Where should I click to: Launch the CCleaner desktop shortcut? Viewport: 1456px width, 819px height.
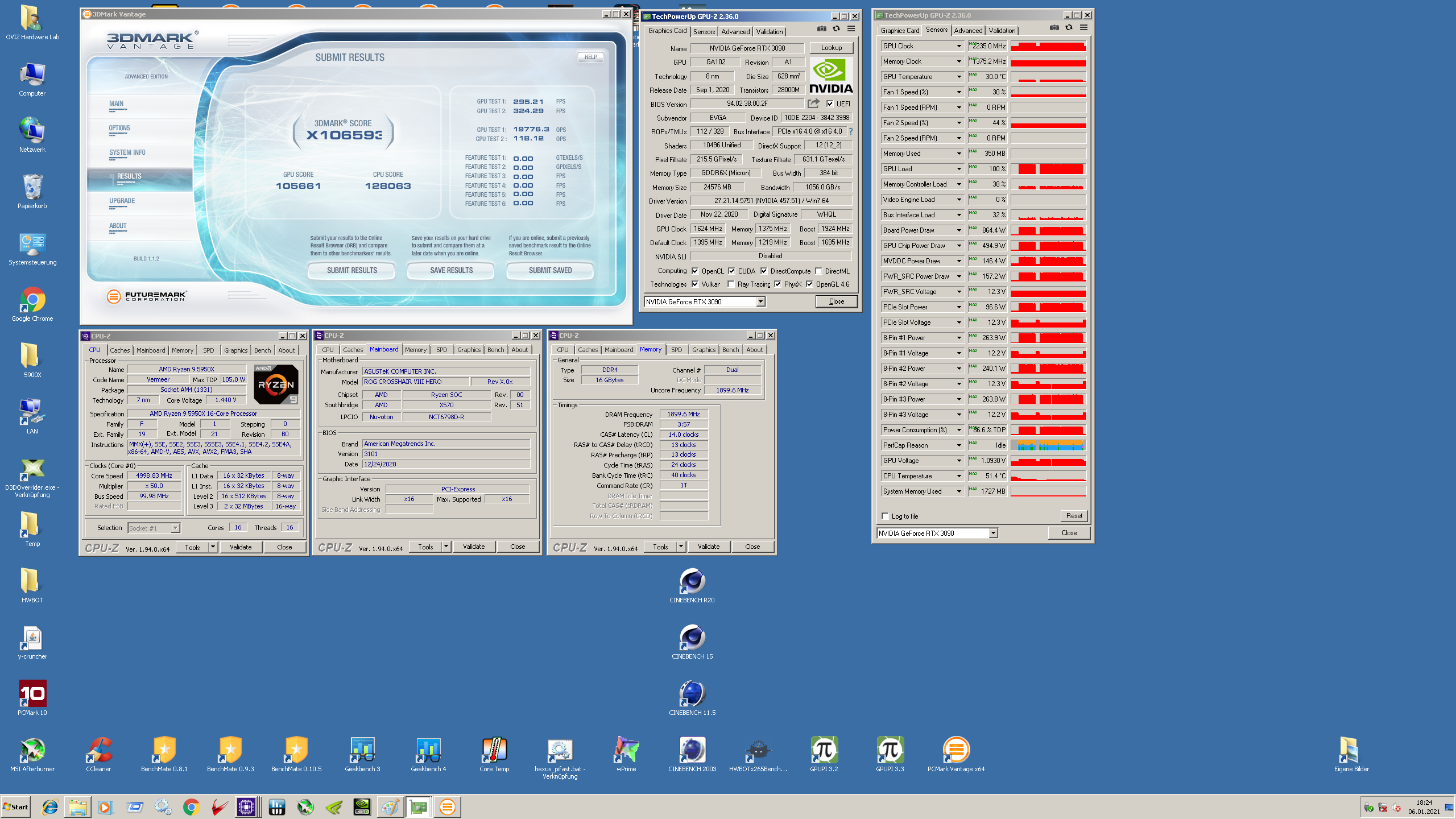(x=98, y=754)
